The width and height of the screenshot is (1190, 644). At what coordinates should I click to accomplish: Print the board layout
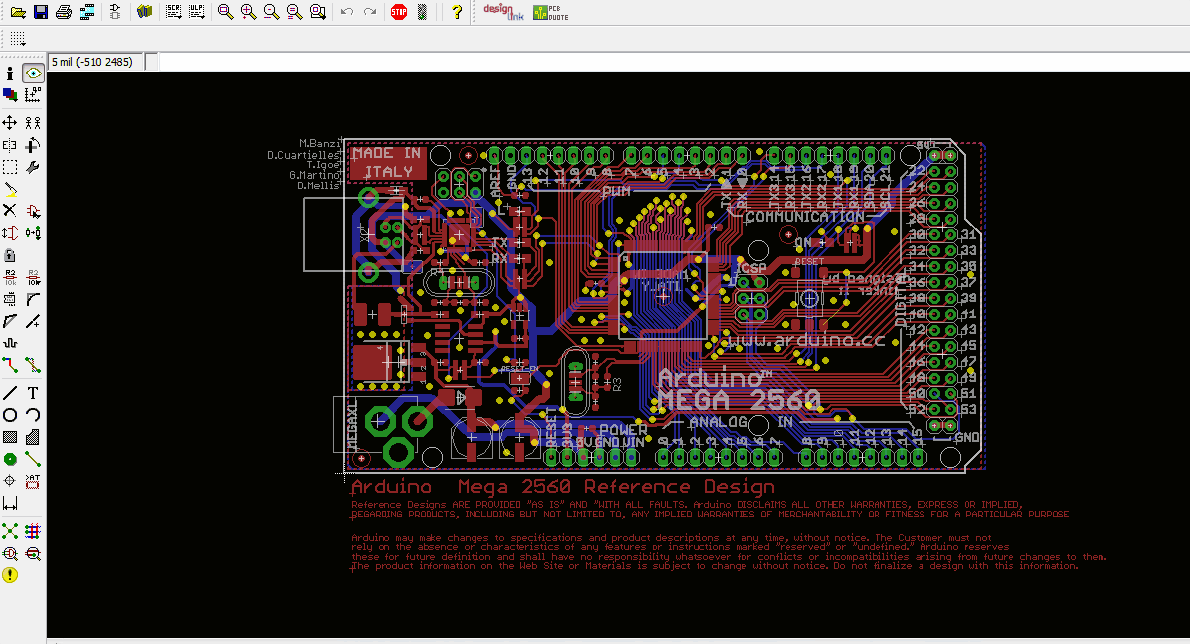click(64, 12)
